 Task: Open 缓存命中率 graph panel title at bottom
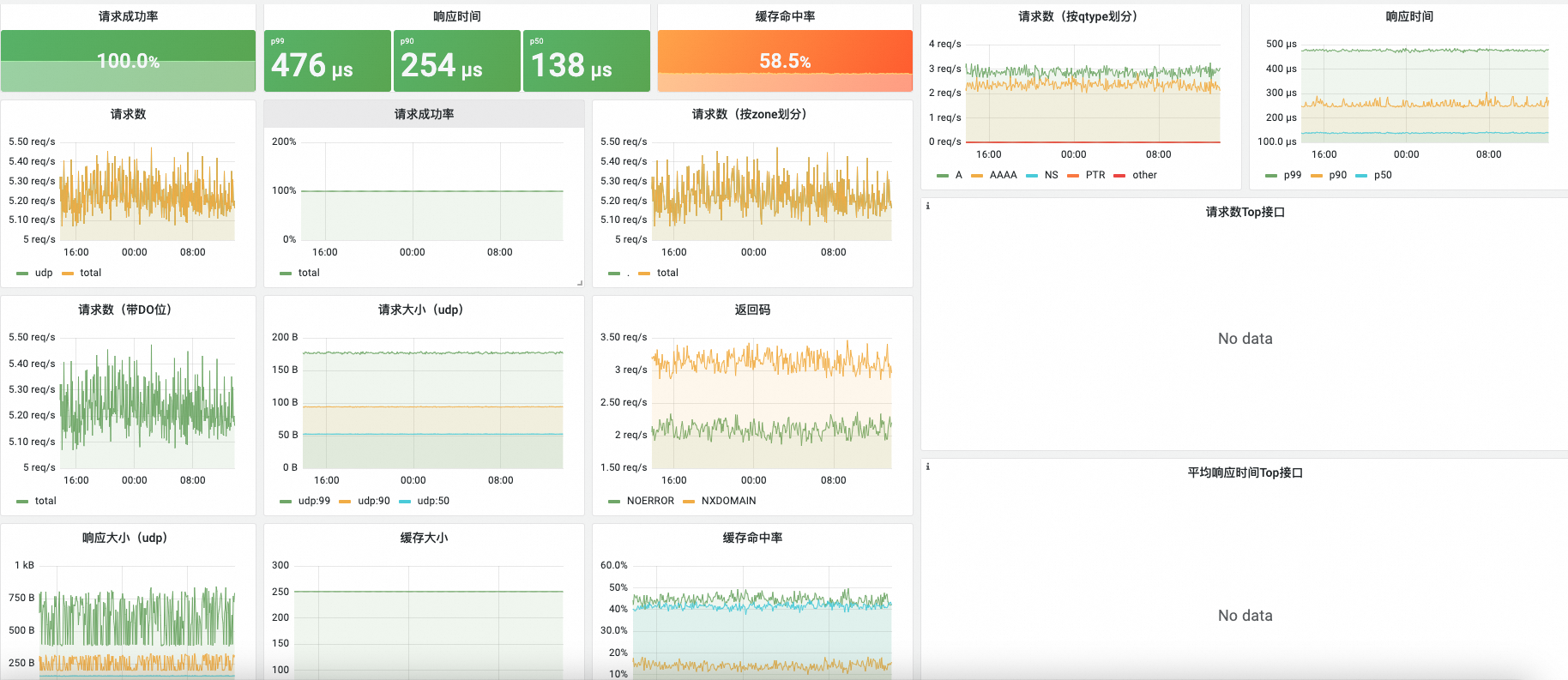752,538
